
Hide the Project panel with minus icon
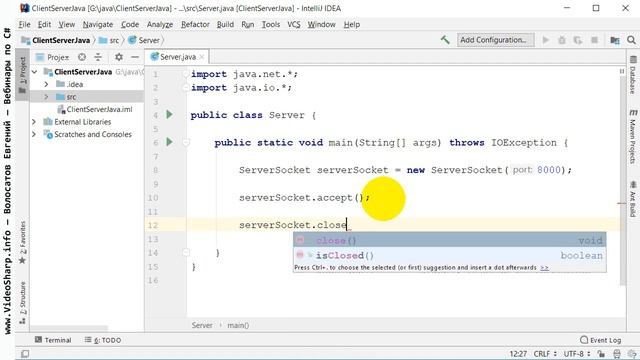[135, 57]
